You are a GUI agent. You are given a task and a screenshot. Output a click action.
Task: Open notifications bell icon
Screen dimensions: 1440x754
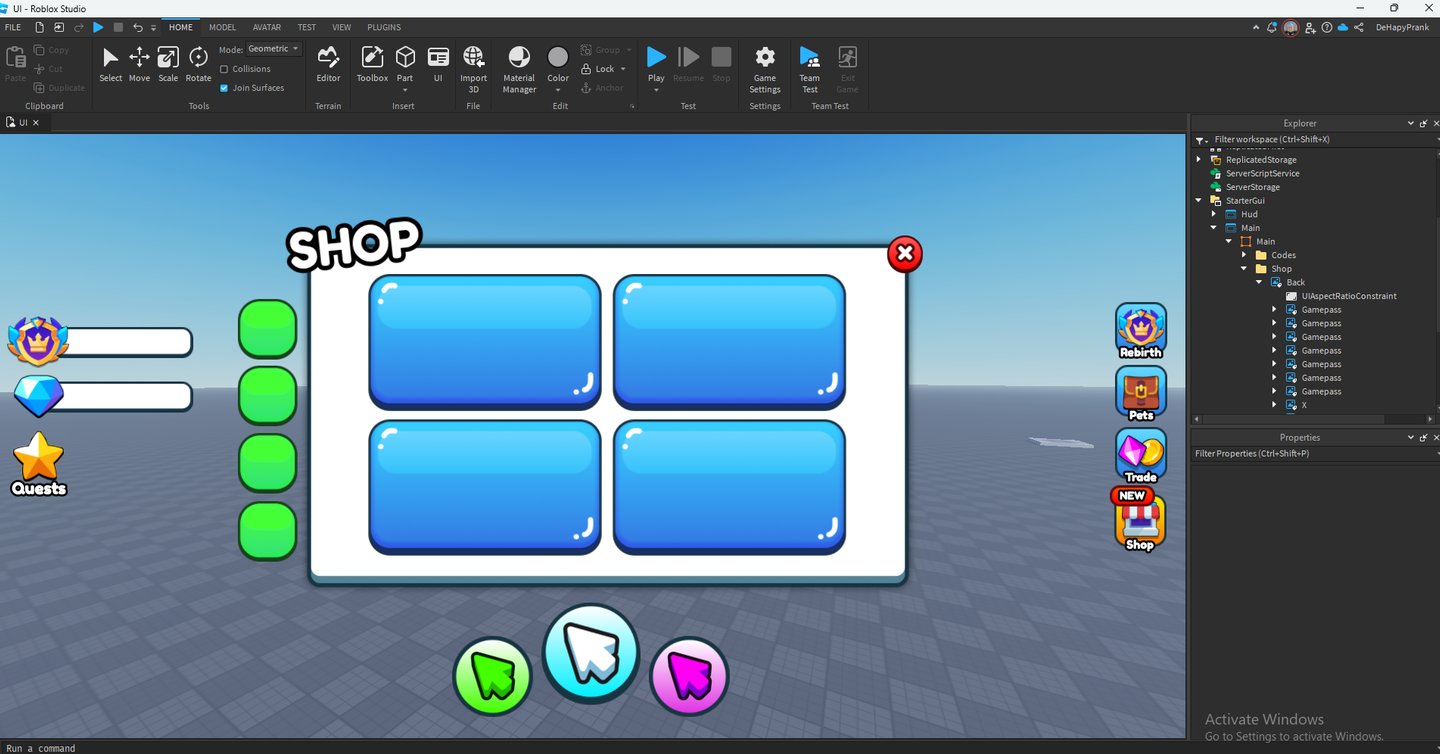pos(1272,27)
